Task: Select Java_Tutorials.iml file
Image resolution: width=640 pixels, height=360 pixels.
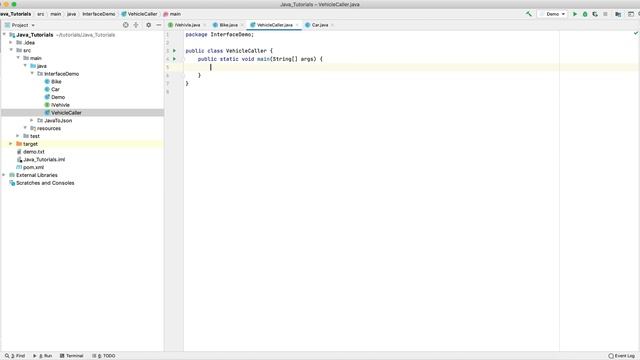Action: [44, 160]
